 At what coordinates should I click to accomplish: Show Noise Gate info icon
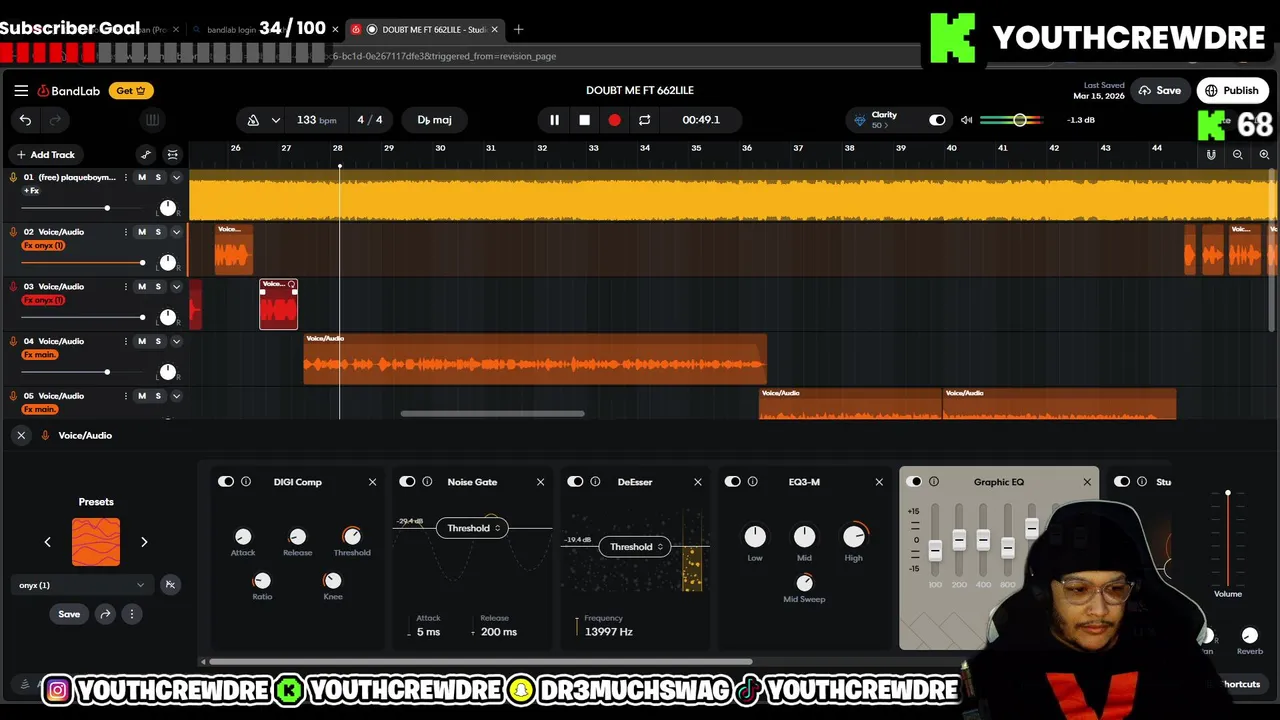[427, 482]
